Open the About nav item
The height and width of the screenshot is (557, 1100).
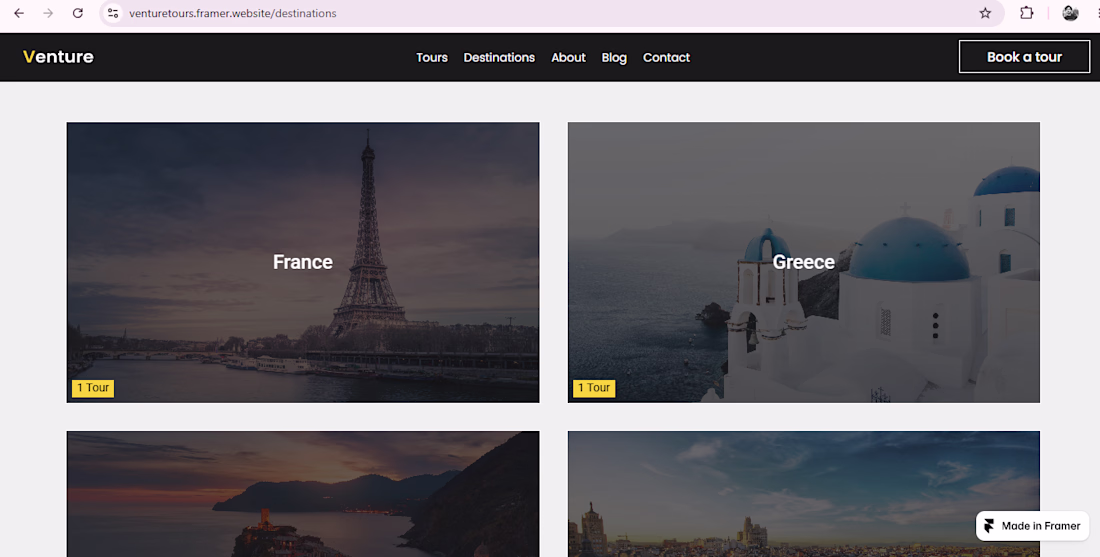point(568,58)
